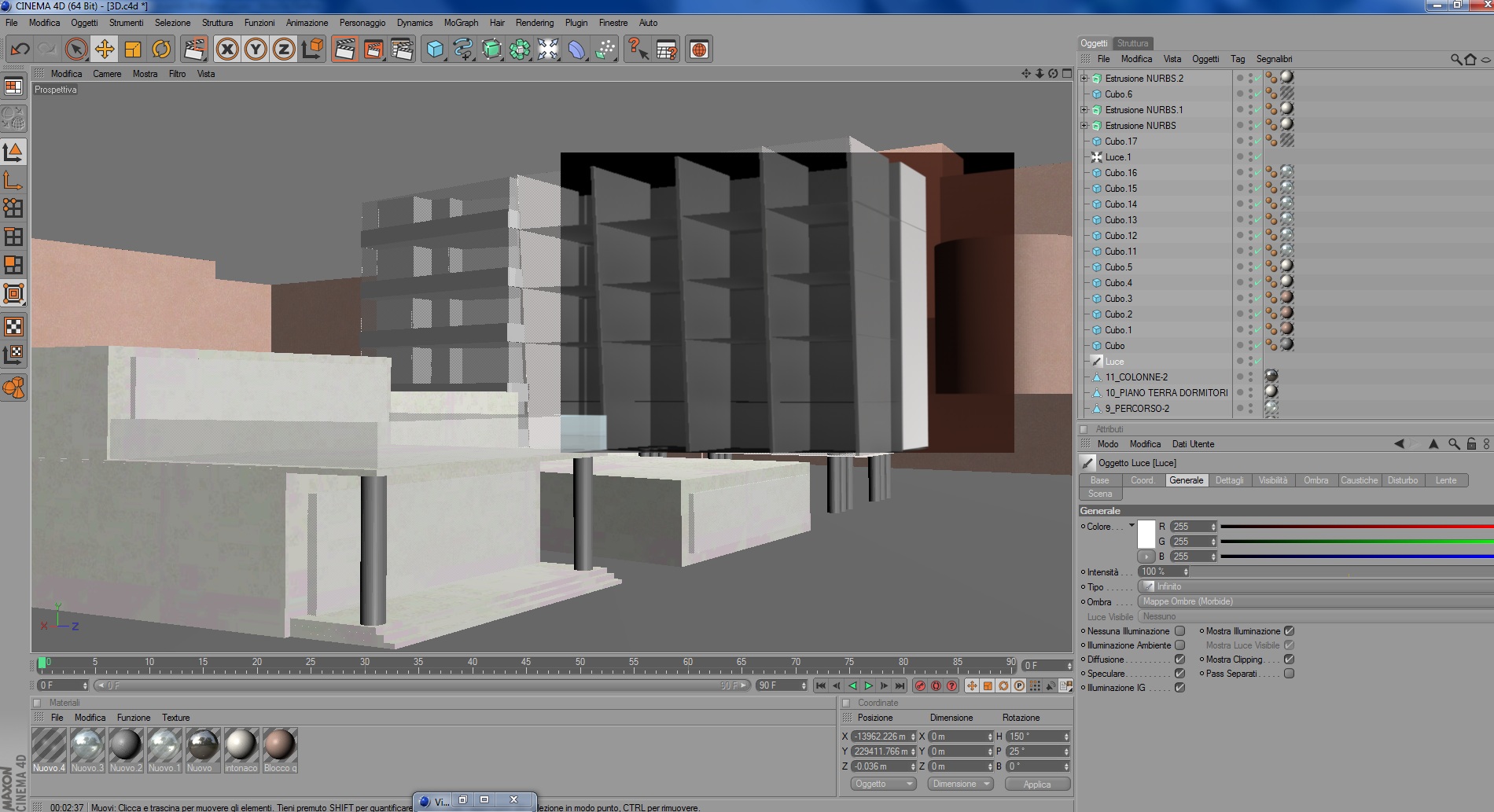
Task: Switch to the Dettagli attribute tab
Action: (1230, 480)
